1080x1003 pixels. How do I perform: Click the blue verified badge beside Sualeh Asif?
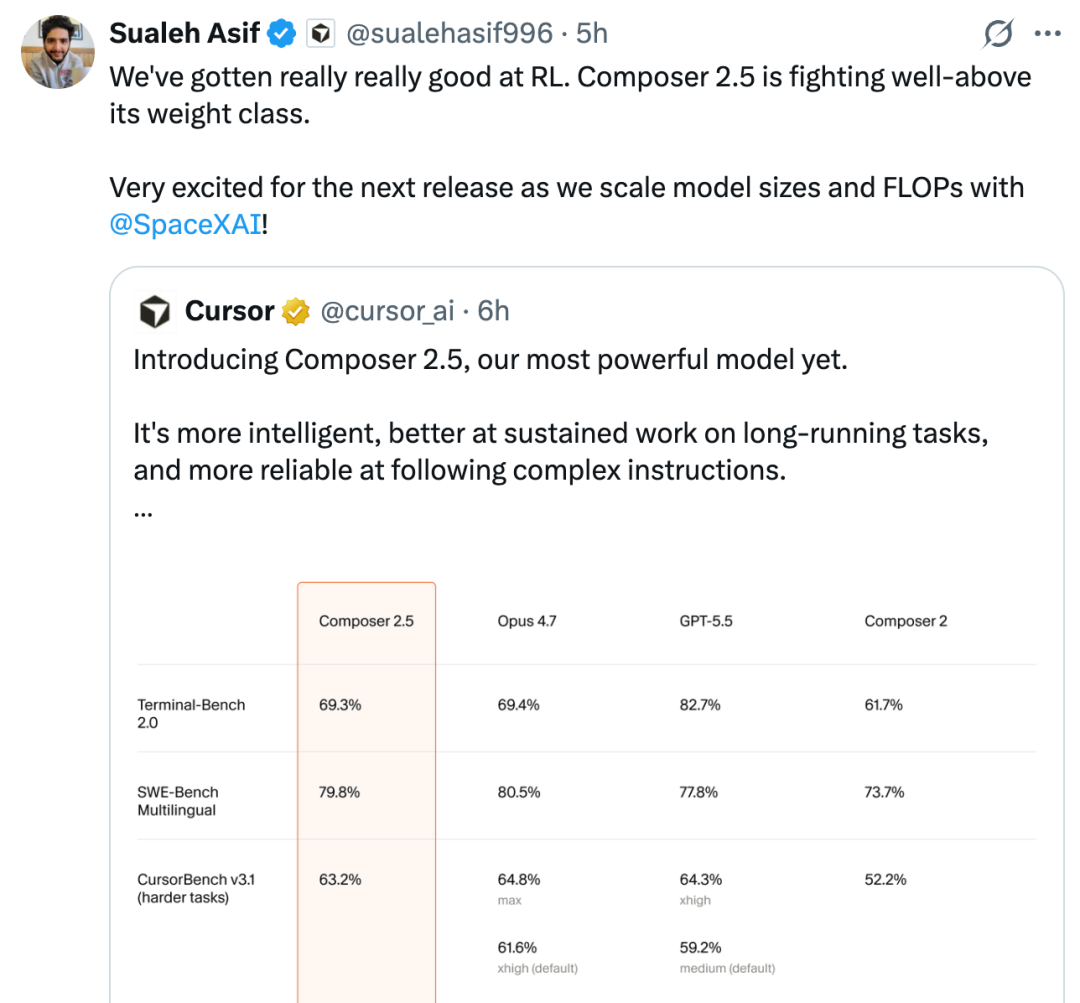(281, 33)
